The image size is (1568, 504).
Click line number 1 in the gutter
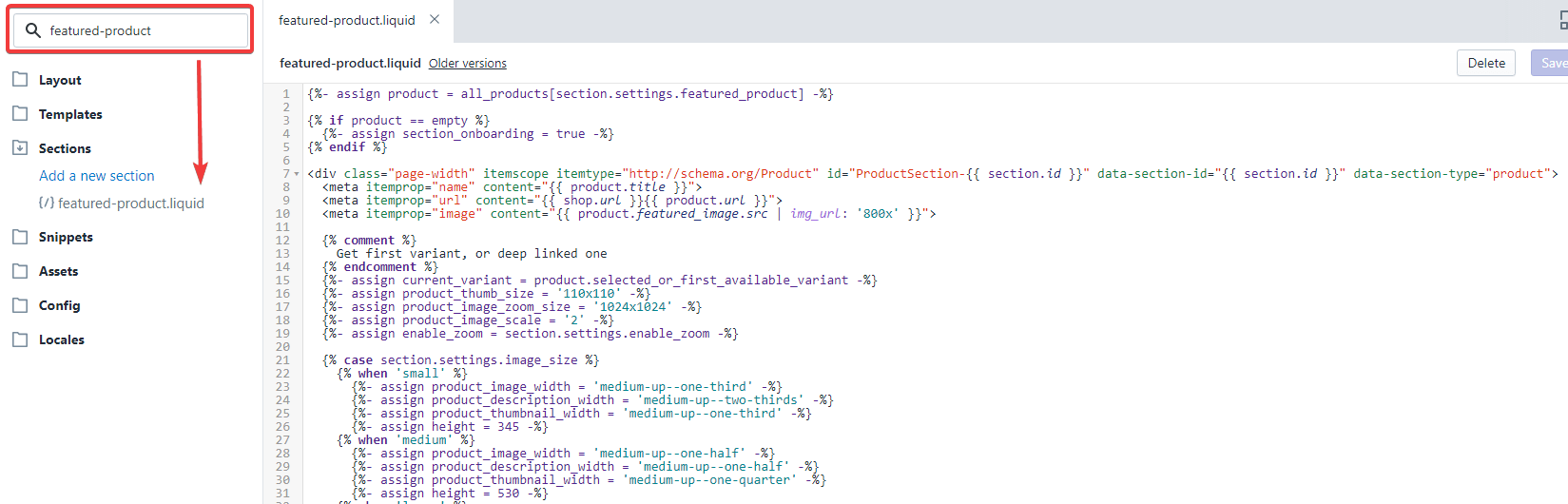point(286,94)
